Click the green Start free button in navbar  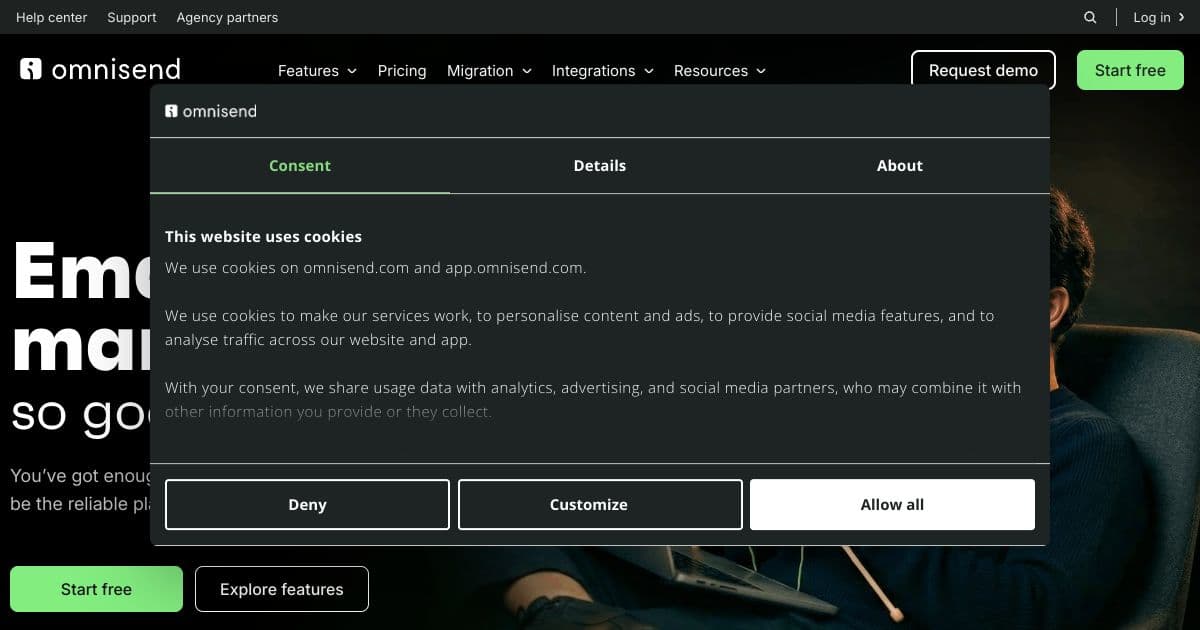[1130, 70]
